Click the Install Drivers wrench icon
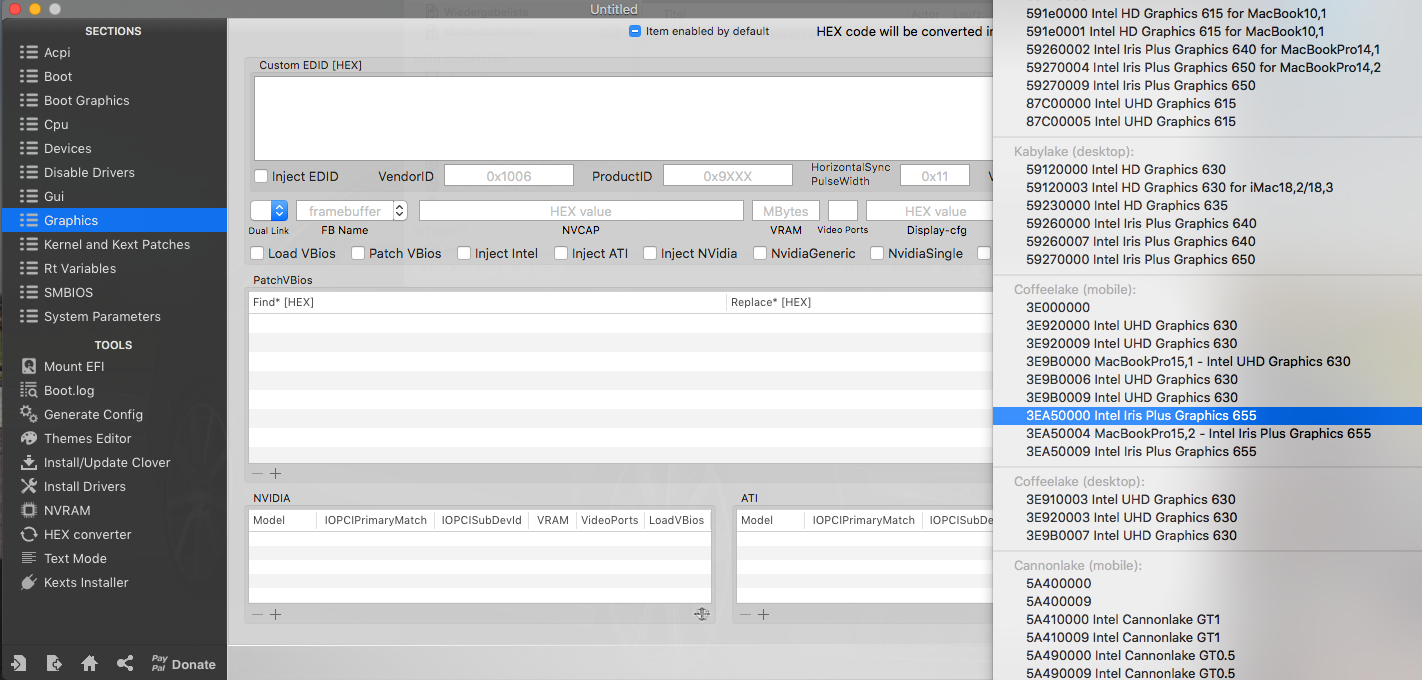 tap(28, 486)
